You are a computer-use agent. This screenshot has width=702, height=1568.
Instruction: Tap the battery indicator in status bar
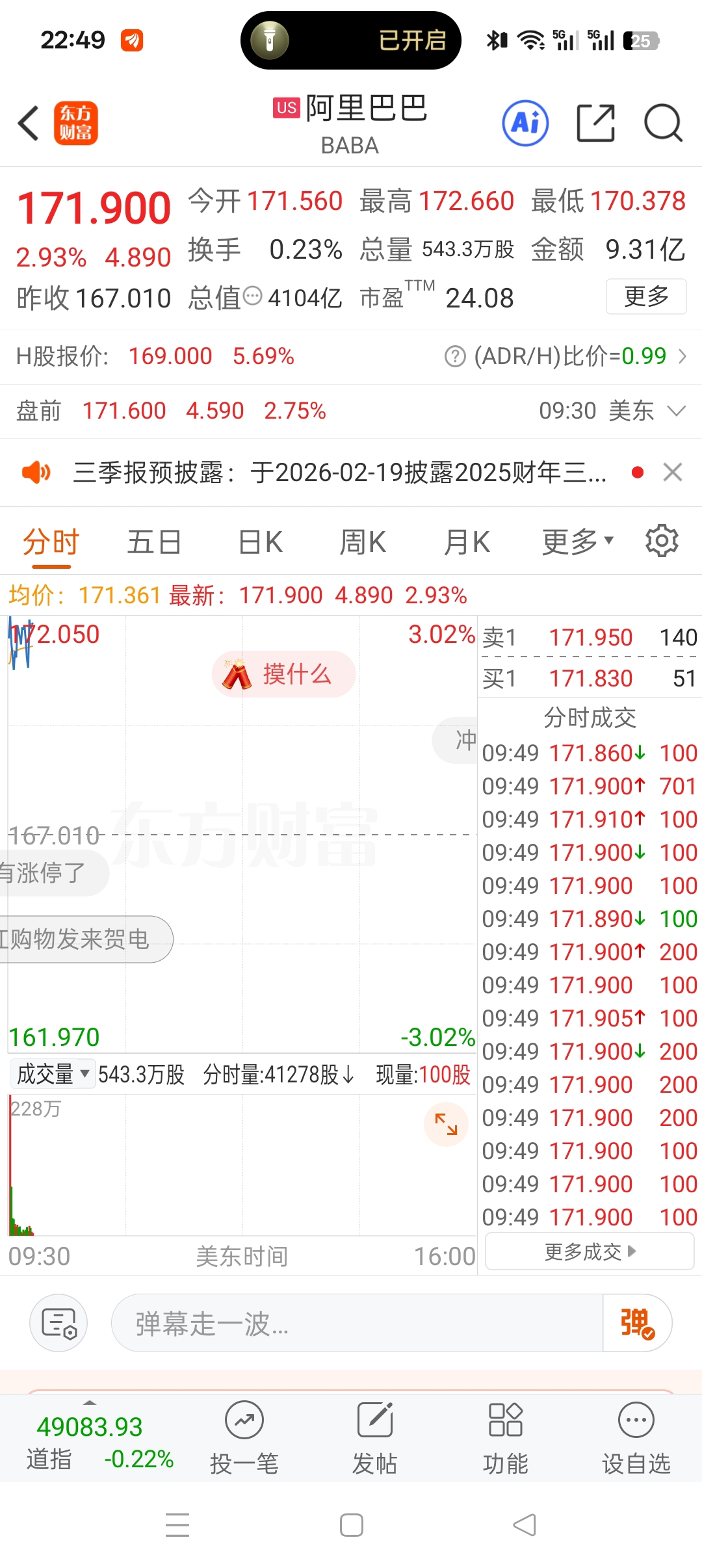(641, 41)
